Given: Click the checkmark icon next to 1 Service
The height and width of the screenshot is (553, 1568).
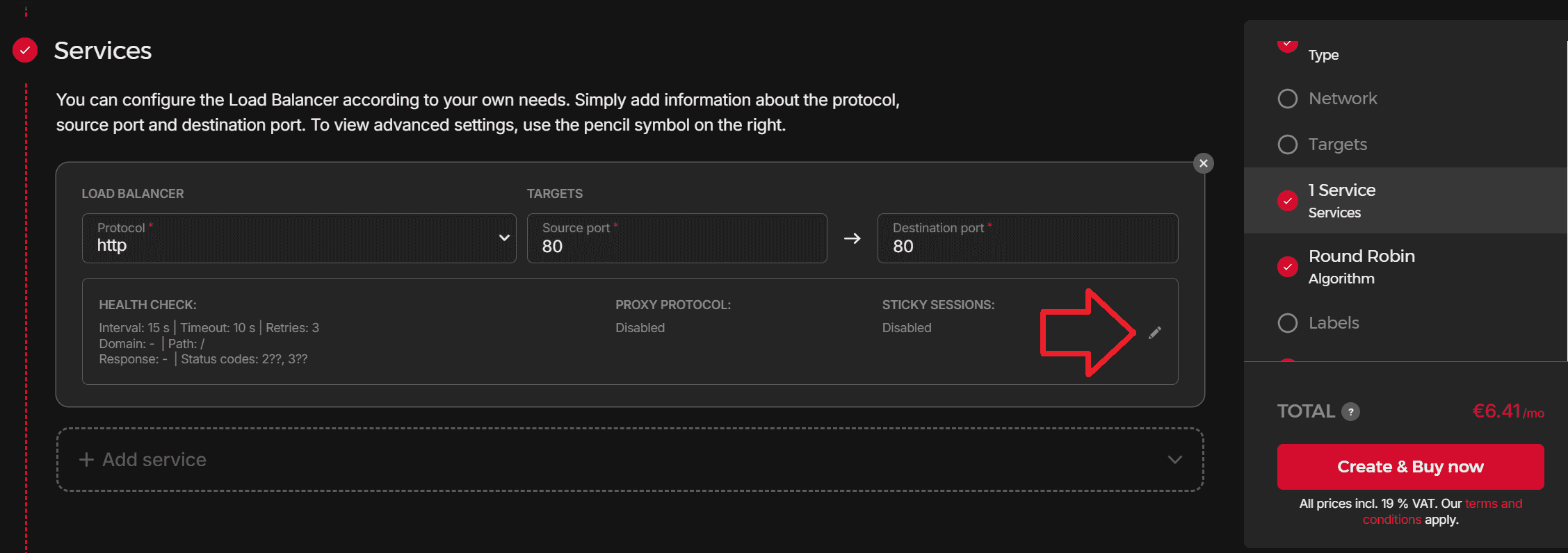Looking at the screenshot, I should (x=1288, y=201).
